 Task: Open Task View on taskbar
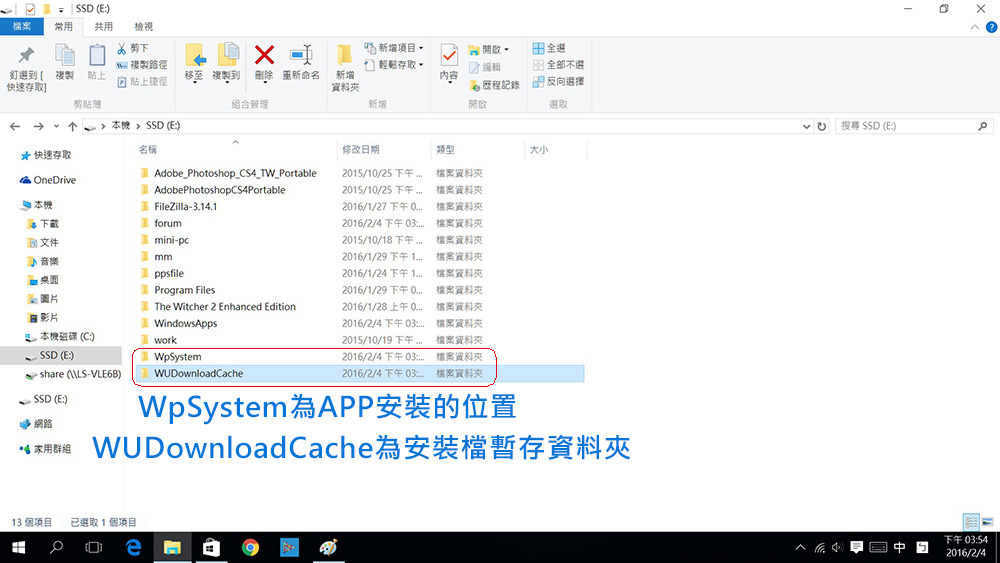pos(94,547)
